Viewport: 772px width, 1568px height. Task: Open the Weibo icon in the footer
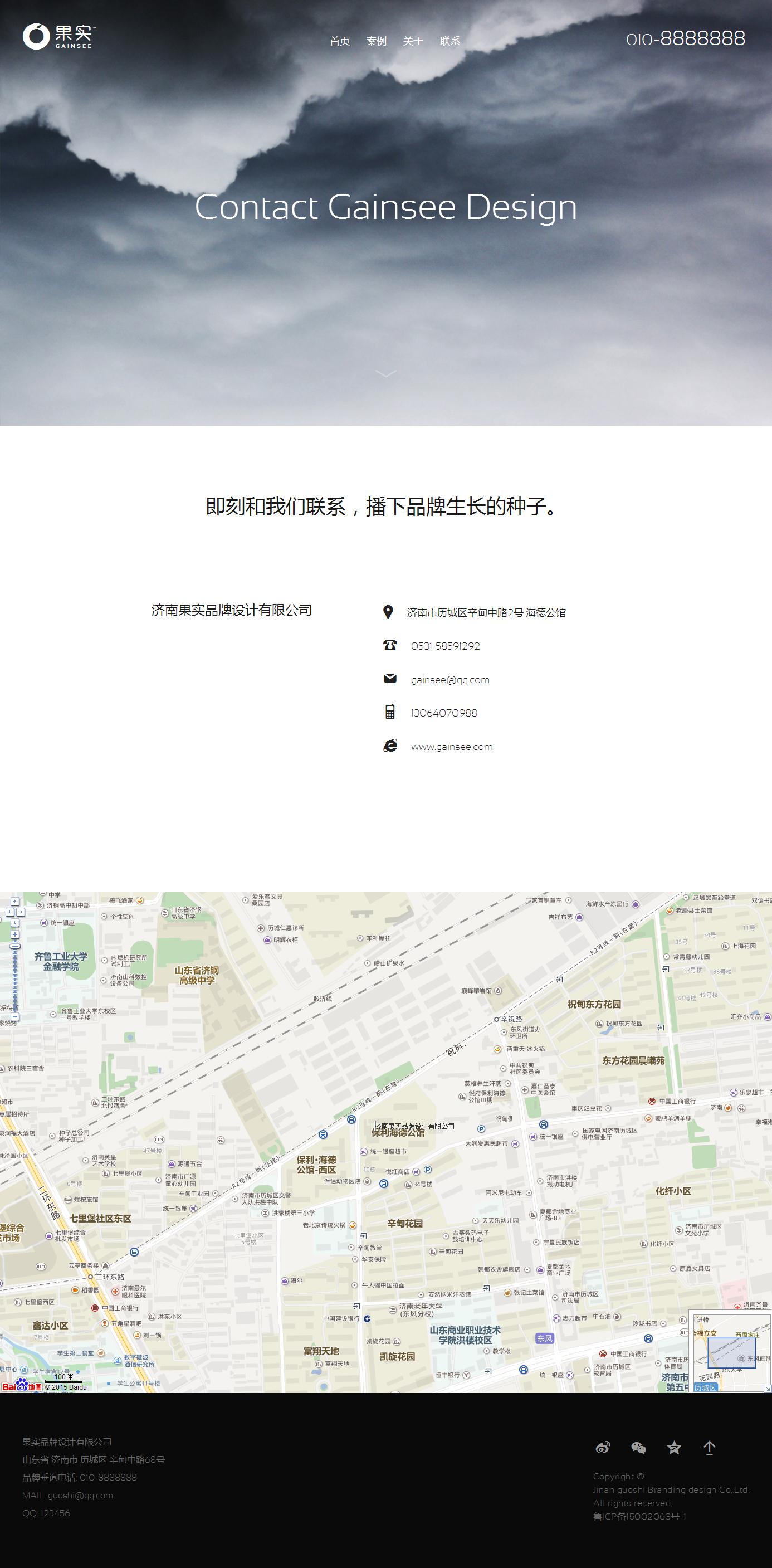[602, 1448]
